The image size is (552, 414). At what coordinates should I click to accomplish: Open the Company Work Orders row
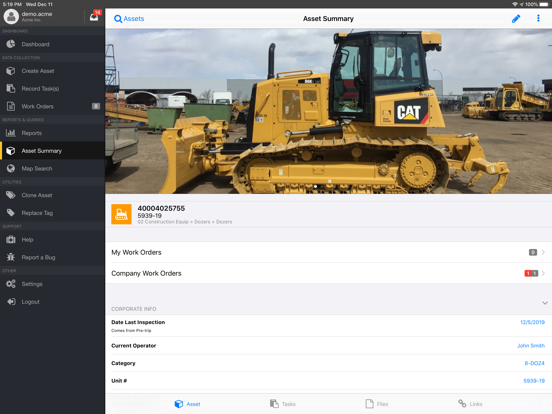coord(328,273)
